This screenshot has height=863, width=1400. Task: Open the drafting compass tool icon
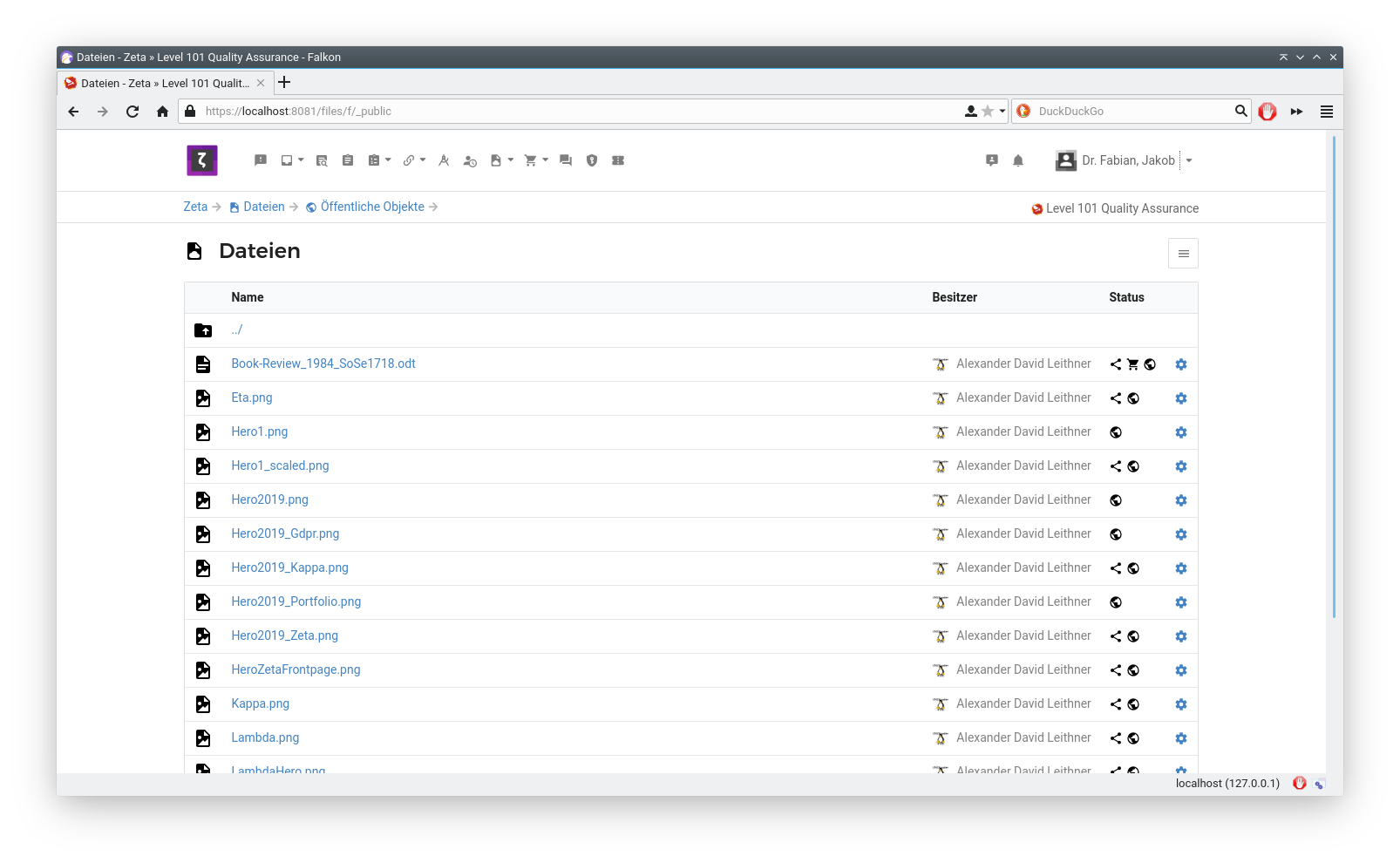pos(444,160)
